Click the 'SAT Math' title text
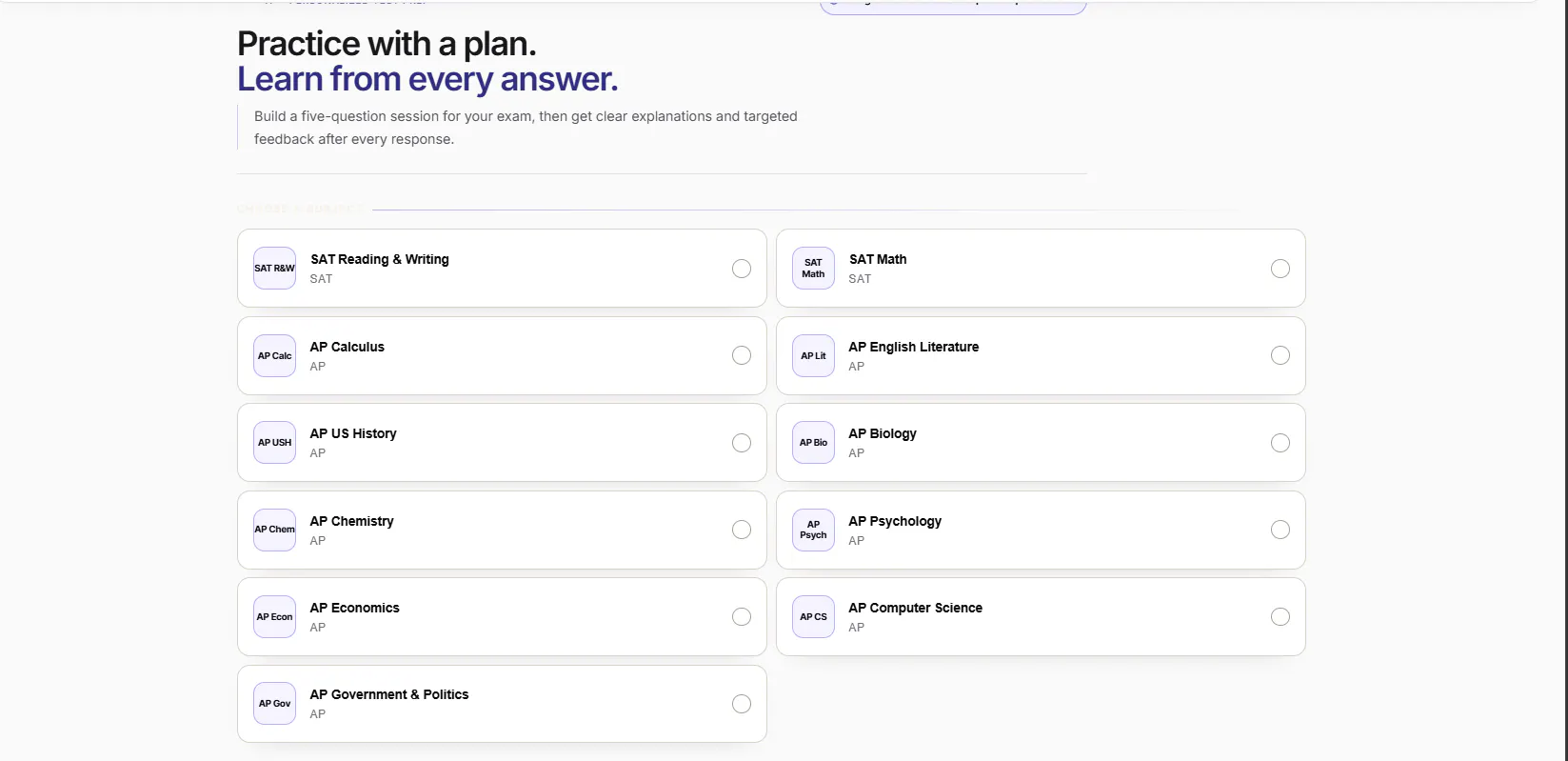The width and height of the screenshot is (1568, 761). pyautogui.click(x=878, y=259)
